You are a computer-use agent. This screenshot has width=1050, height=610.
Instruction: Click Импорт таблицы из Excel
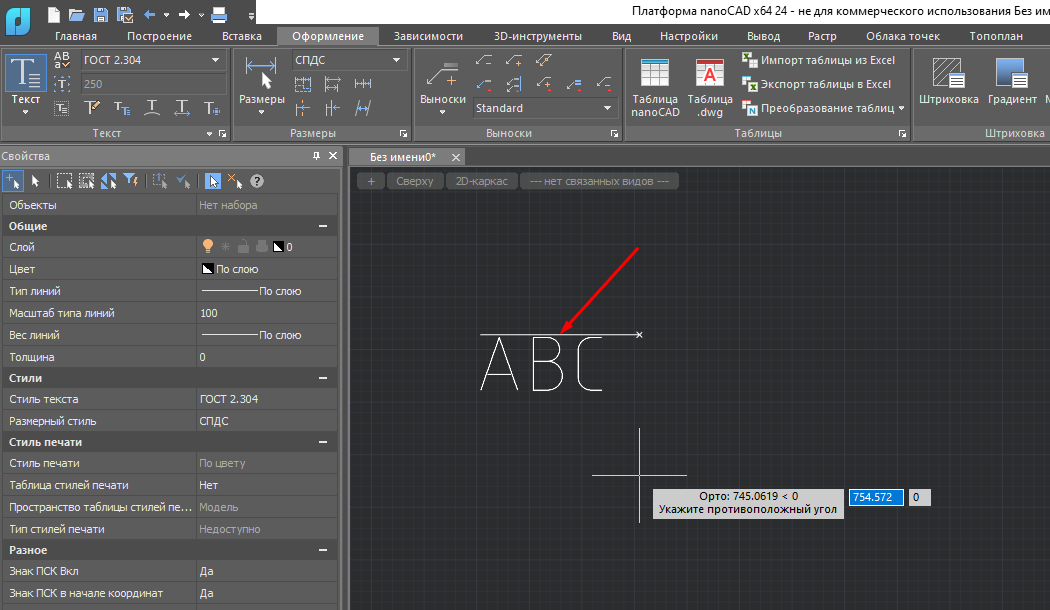coord(818,60)
